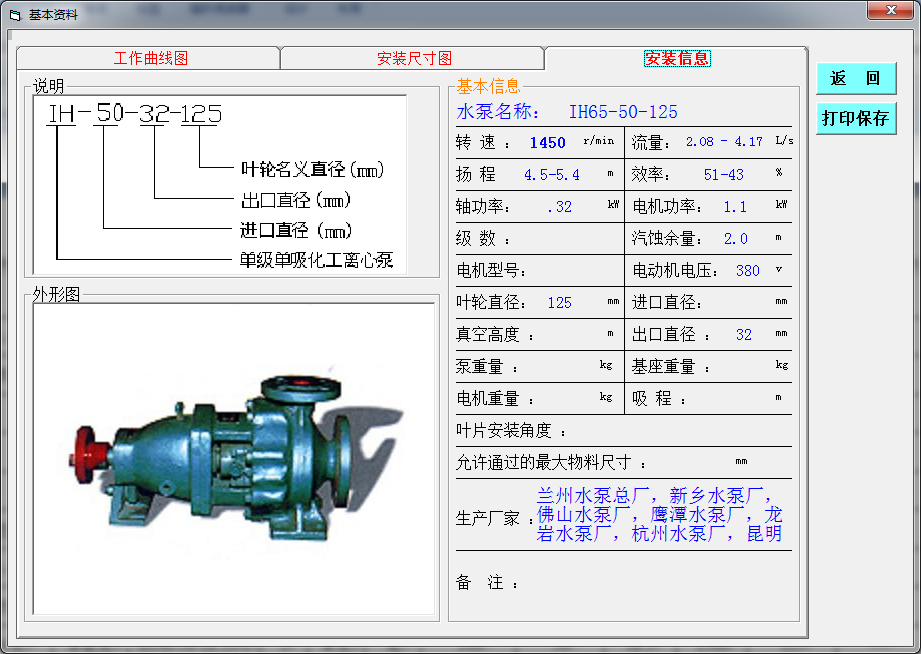
Task: Click 允许通过的最大物料尺寸 label
Action: [x=550, y=462]
